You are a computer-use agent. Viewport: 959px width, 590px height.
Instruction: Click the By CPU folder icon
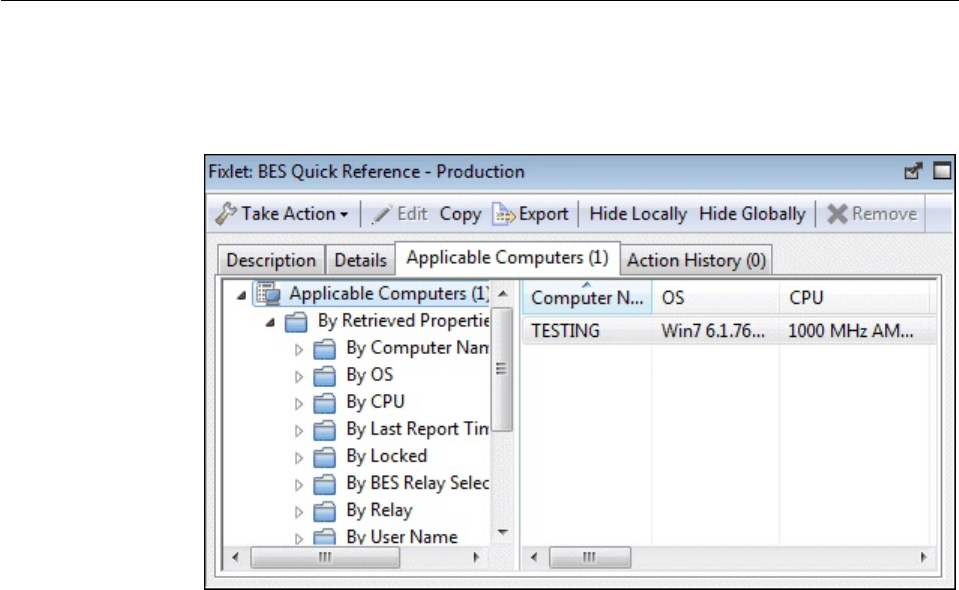click(x=325, y=402)
